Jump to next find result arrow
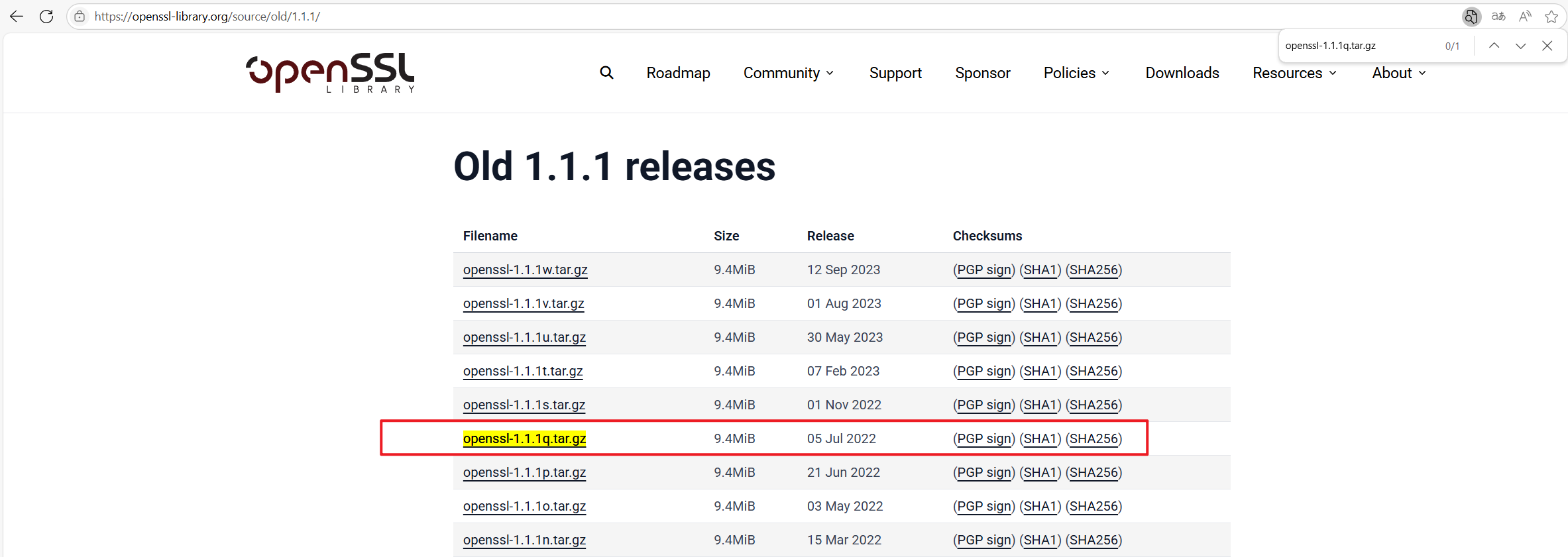The height and width of the screenshot is (557, 1568). click(x=1520, y=46)
